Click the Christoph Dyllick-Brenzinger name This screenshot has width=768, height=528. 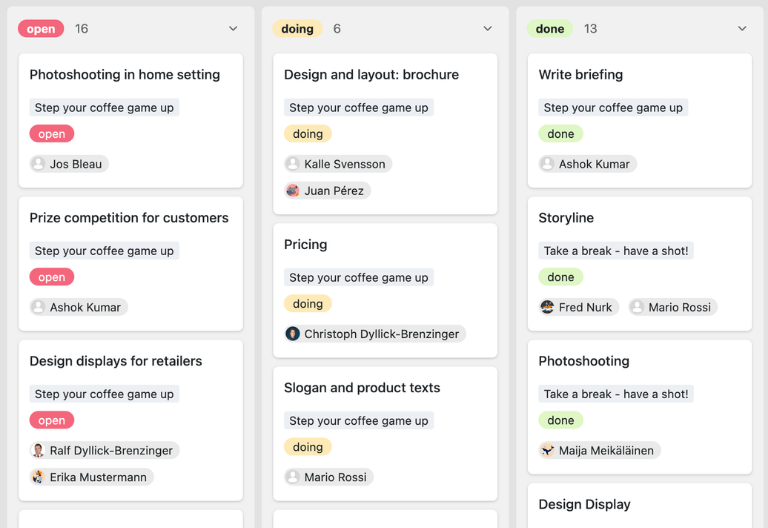click(x=382, y=334)
